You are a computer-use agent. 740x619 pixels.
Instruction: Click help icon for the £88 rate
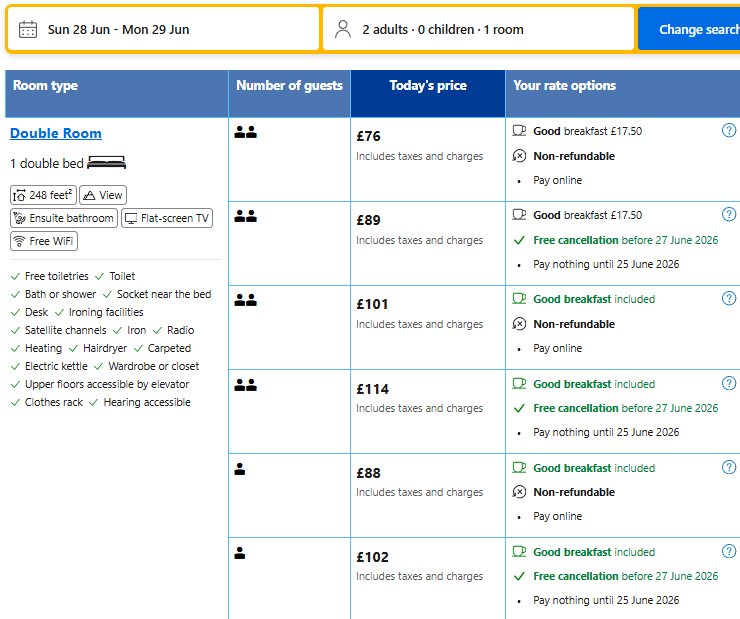[x=729, y=467]
